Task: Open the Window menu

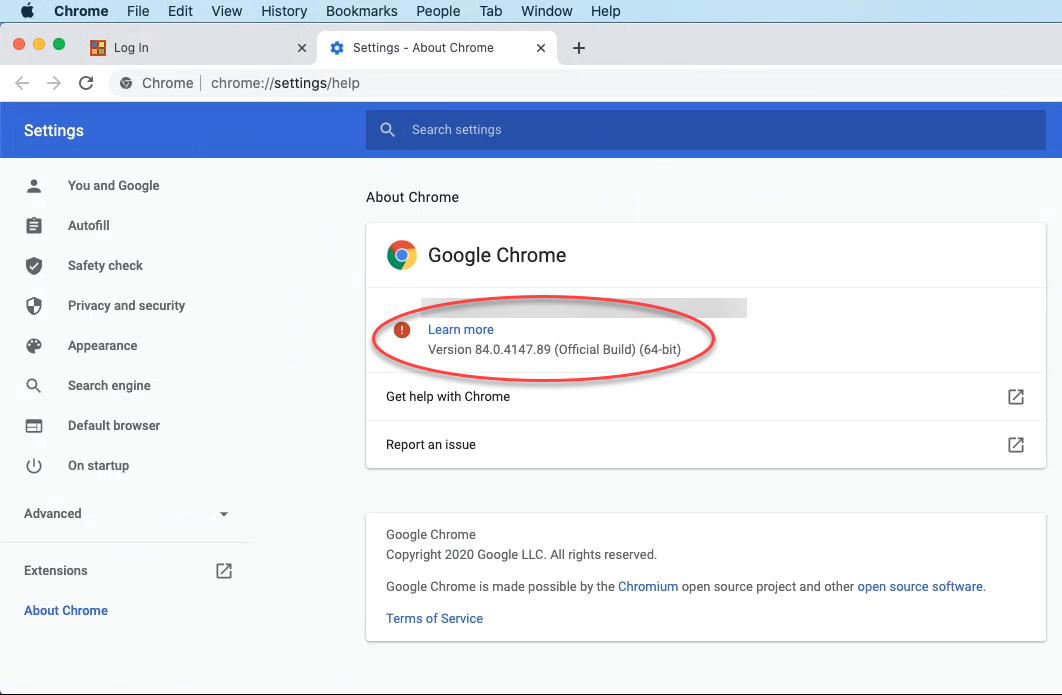Action: point(547,11)
